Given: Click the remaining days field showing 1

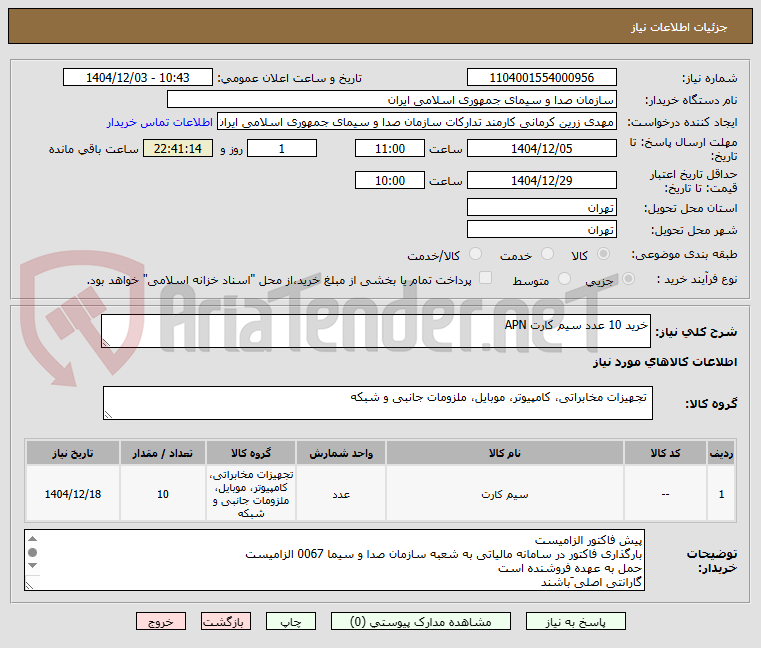Looking at the screenshot, I should [x=282, y=149].
